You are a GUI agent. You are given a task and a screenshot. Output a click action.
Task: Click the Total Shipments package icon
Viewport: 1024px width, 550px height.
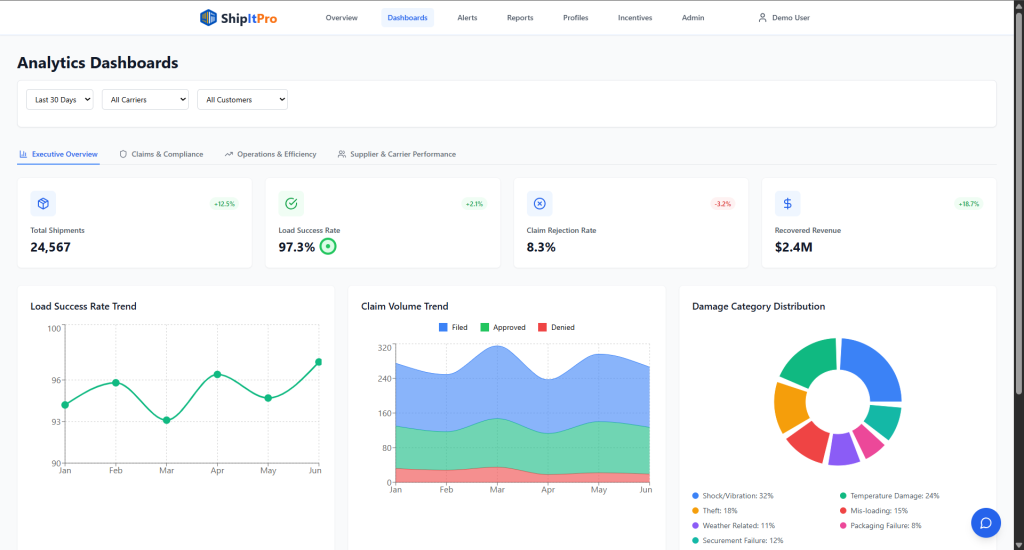click(43, 204)
